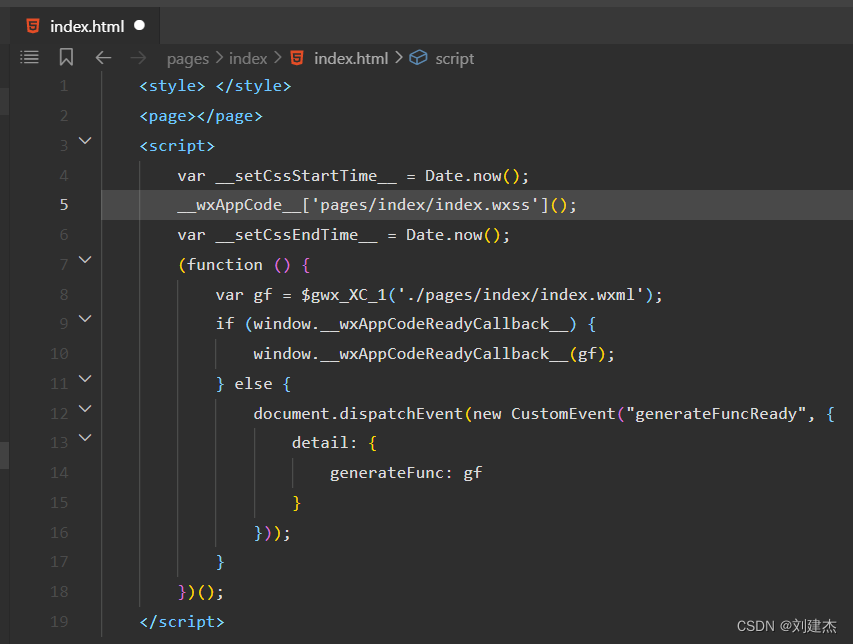The width and height of the screenshot is (853, 644).
Task: Click the else keyword on line 11
Action: (254, 384)
